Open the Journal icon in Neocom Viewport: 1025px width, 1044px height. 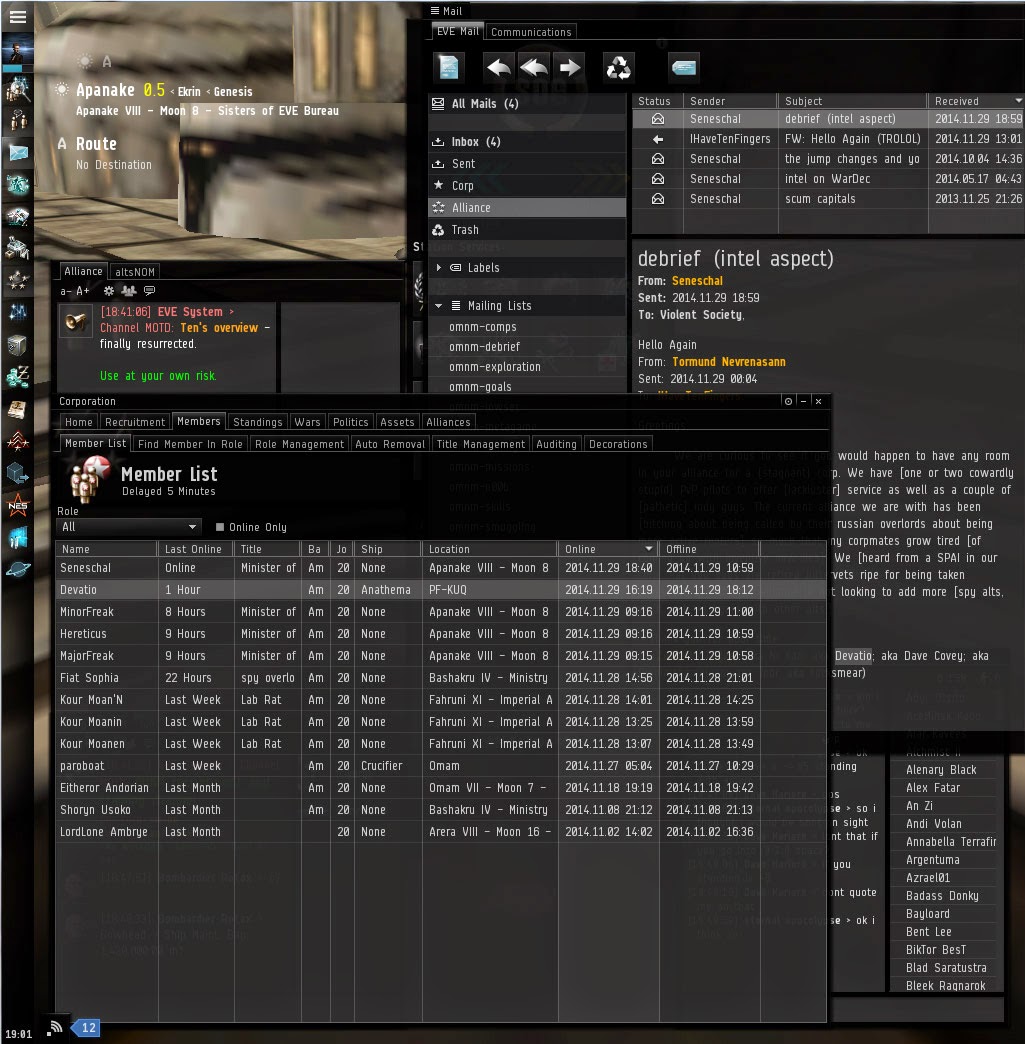tap(17, 409)
